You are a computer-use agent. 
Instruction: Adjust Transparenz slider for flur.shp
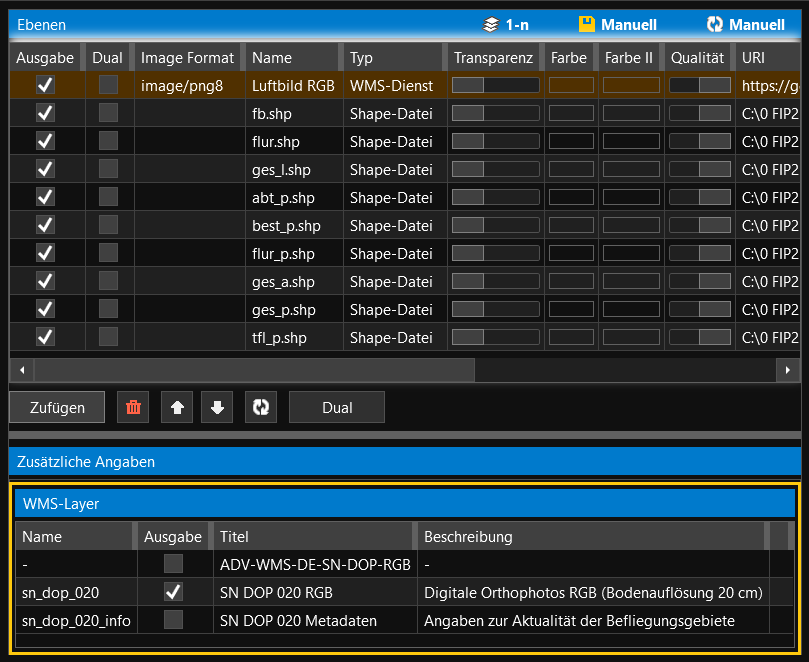point(495,142)
